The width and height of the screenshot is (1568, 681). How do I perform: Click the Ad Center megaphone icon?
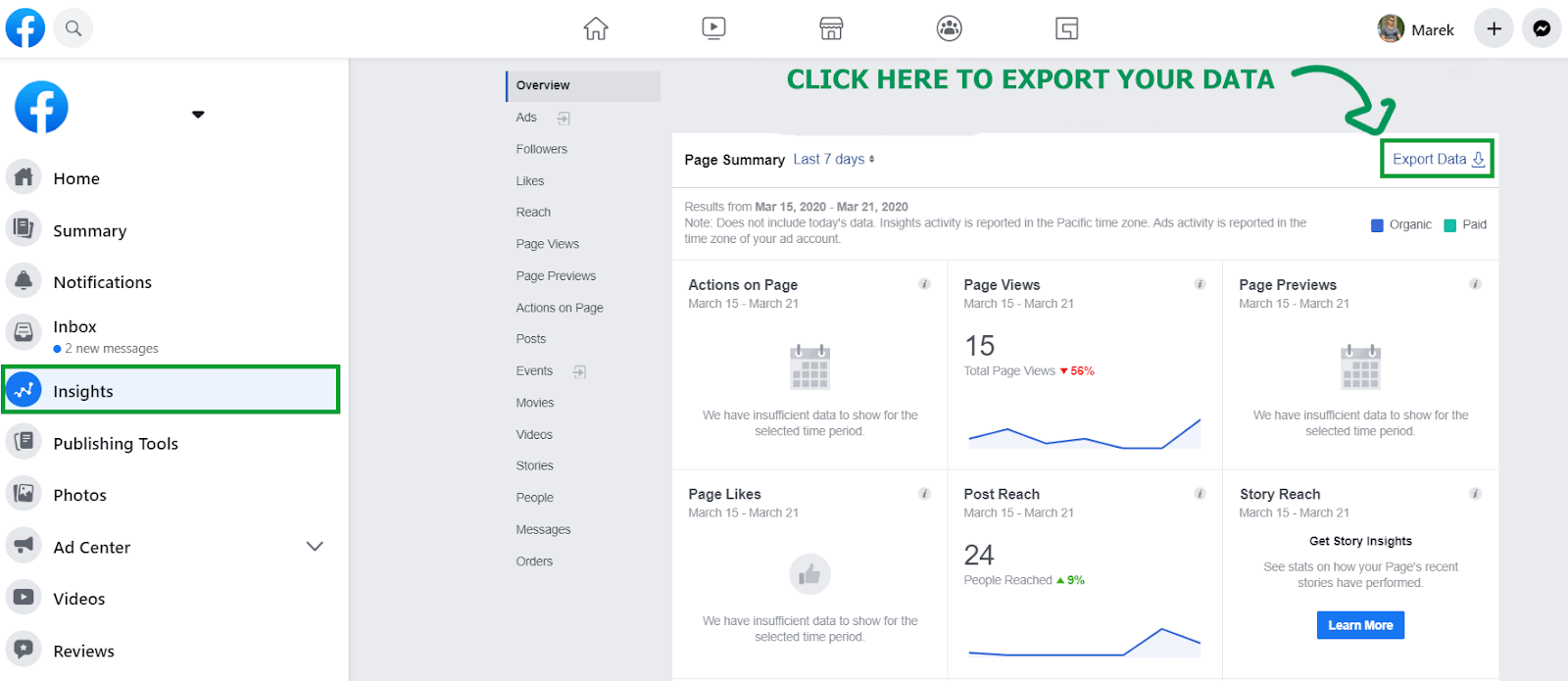coord(24,546)
